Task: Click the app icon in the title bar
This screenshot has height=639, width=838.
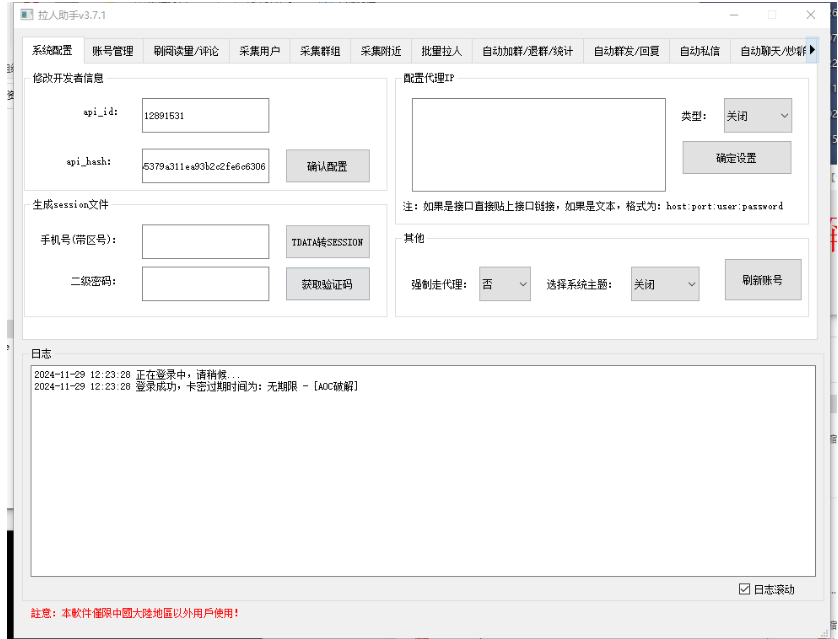Action: tap(27, 15)
